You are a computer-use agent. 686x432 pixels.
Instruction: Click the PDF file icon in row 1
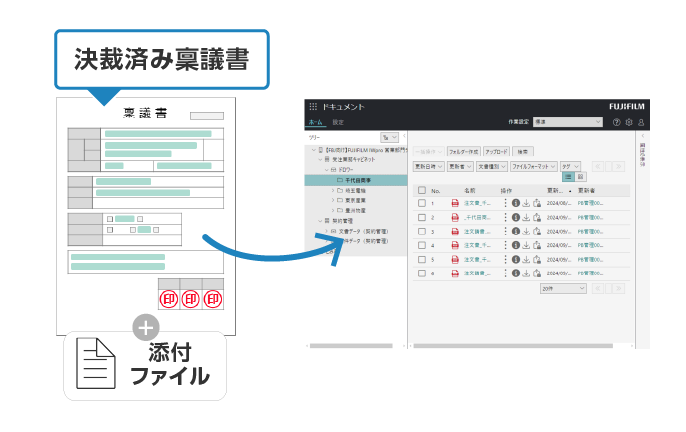pyautogui.click(x=455, y=203)
